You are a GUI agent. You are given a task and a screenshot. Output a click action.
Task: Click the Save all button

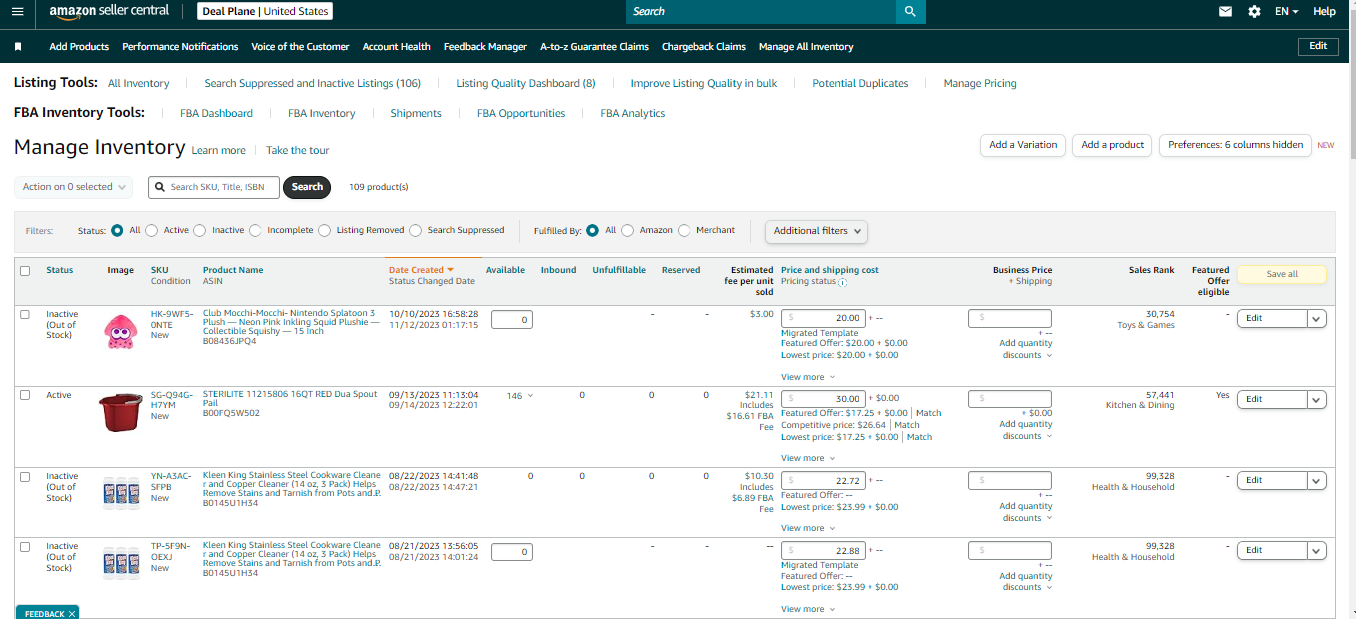1282,274
